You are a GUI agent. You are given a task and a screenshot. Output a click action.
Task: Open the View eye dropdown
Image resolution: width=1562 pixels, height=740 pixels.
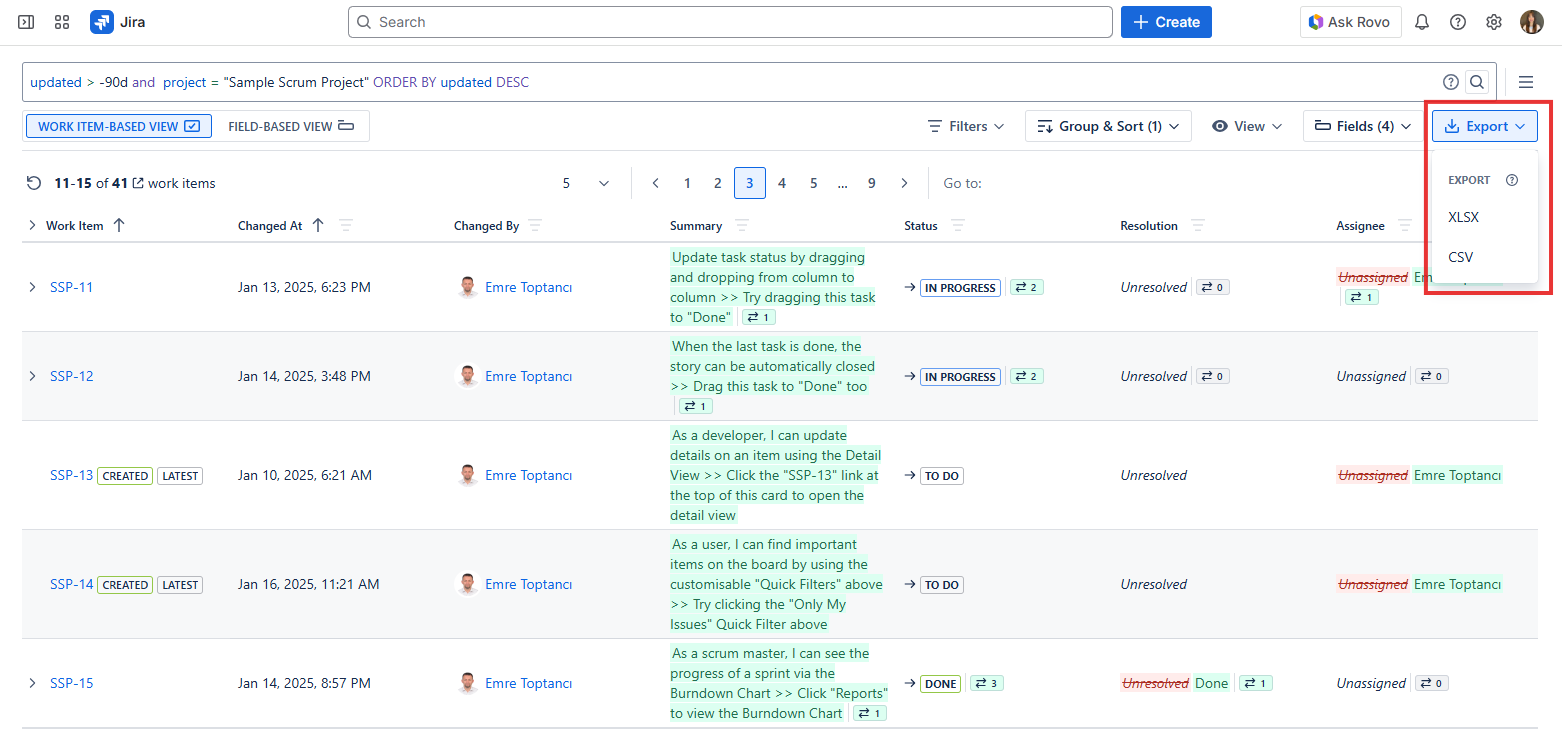(x=1246, y=126)
